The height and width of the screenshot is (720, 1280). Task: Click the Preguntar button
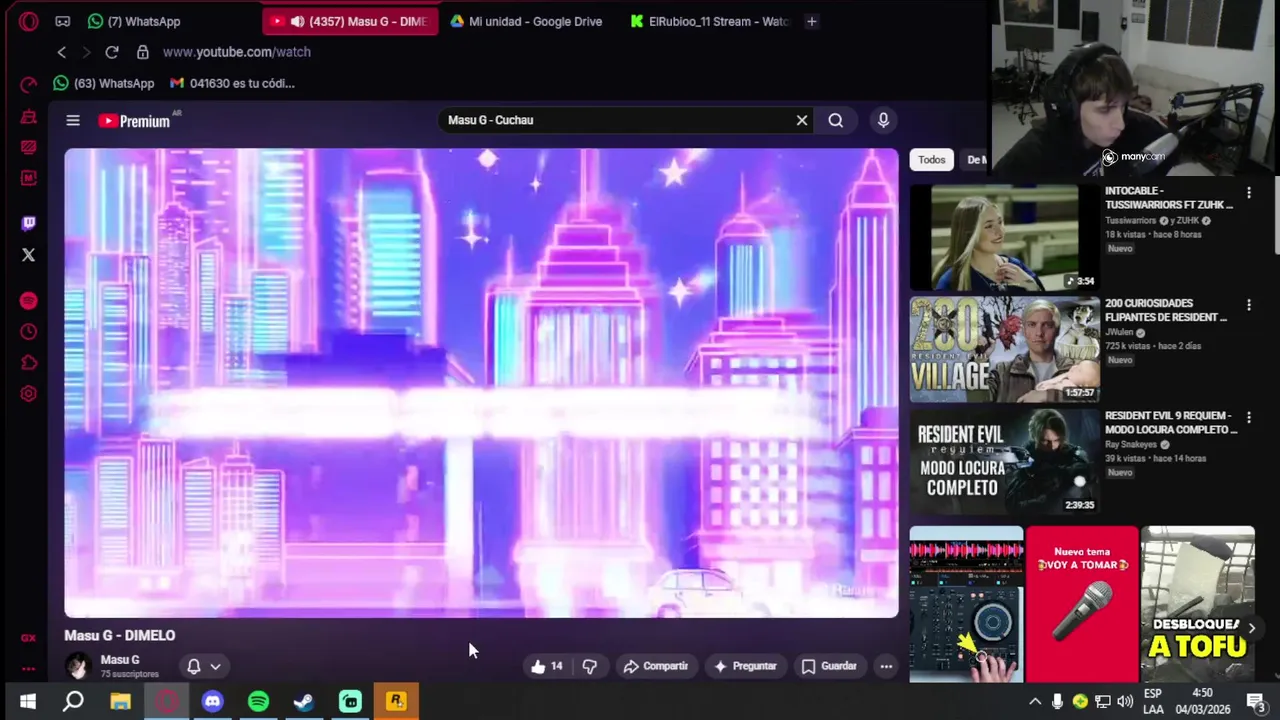[744, 666]
